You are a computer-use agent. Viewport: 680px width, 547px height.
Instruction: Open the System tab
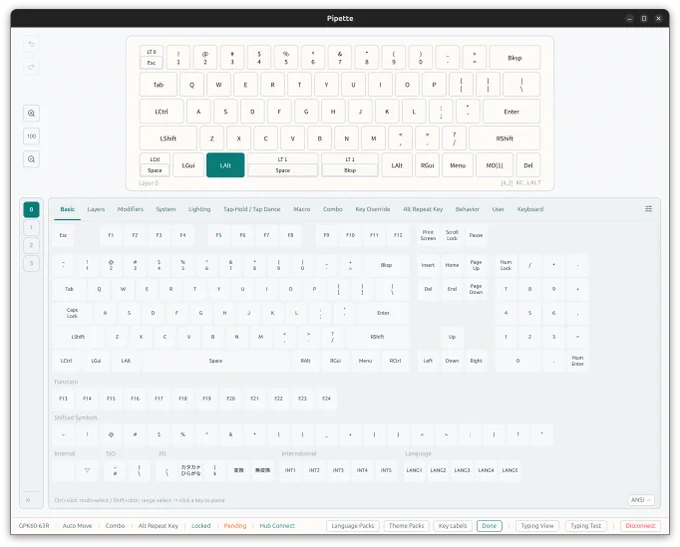tap(166, 209)
